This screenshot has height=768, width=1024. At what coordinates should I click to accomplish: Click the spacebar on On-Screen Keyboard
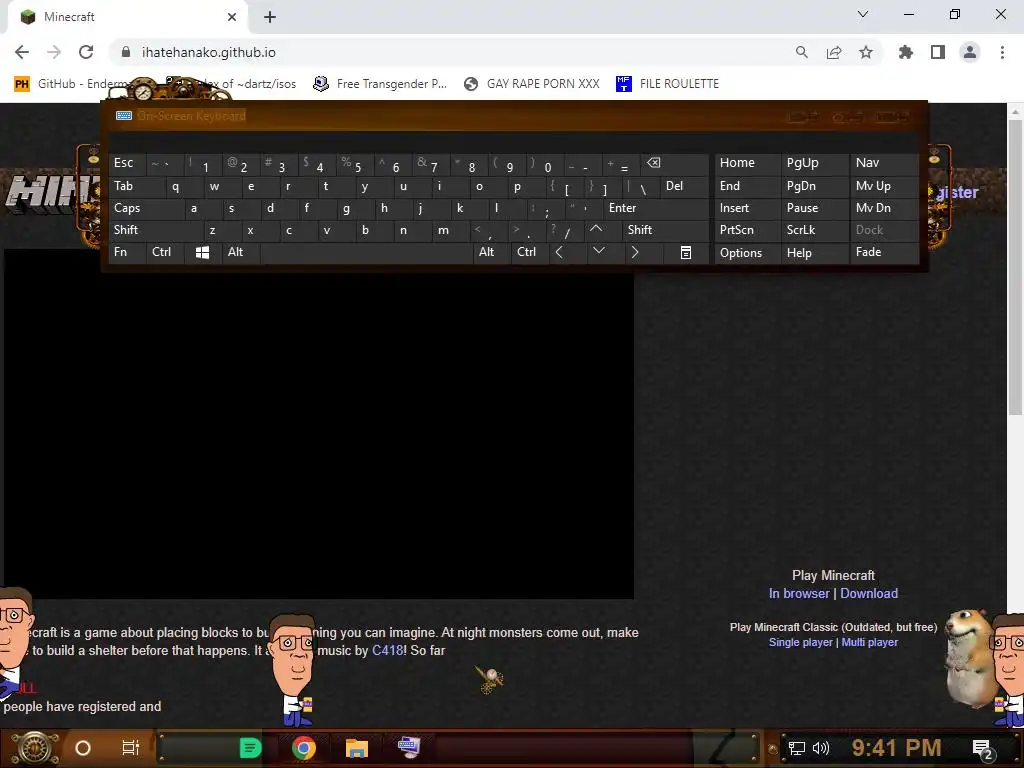[366, 252]
